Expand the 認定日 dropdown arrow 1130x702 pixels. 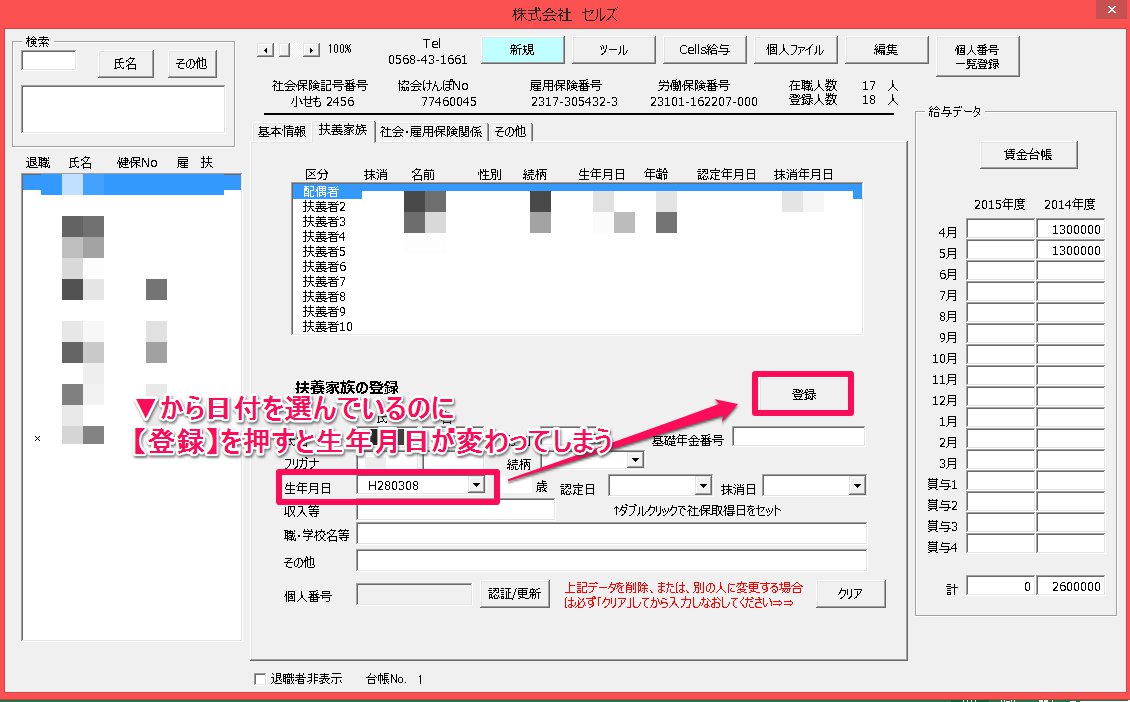point(704,486)
